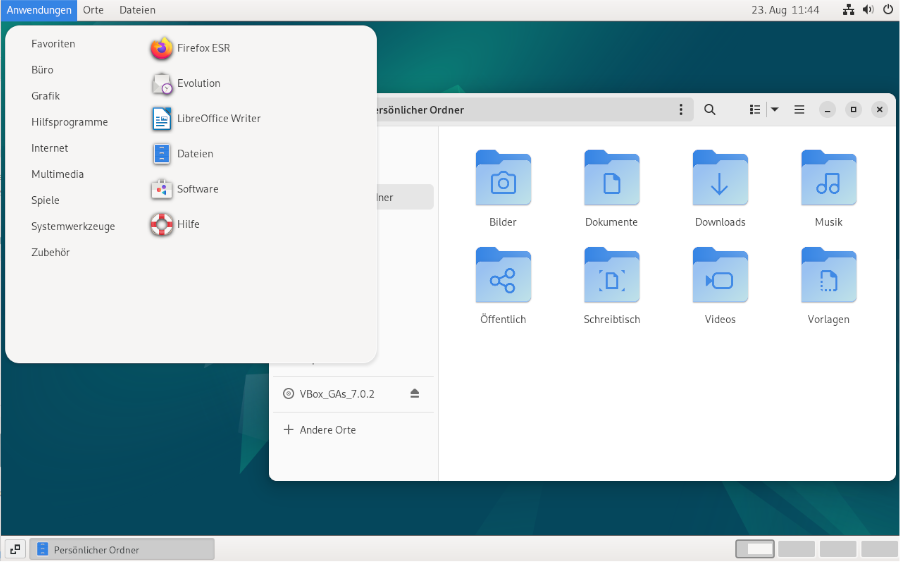Click the date and time 23. Aug 11:44
The width and height of the screenshot is (900, 562).
[785, 10]
